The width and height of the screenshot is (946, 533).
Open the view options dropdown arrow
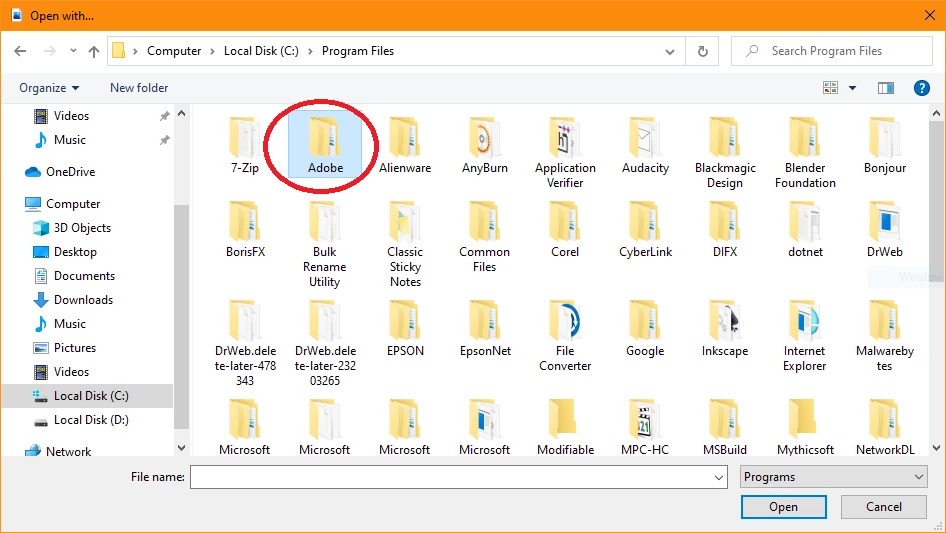tap(852, 88)
